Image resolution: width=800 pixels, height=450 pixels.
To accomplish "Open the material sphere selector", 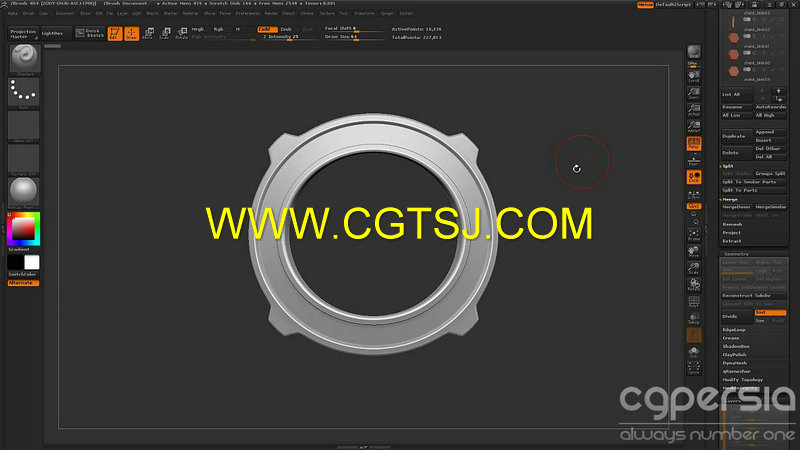I will click(x=23, y=193).
